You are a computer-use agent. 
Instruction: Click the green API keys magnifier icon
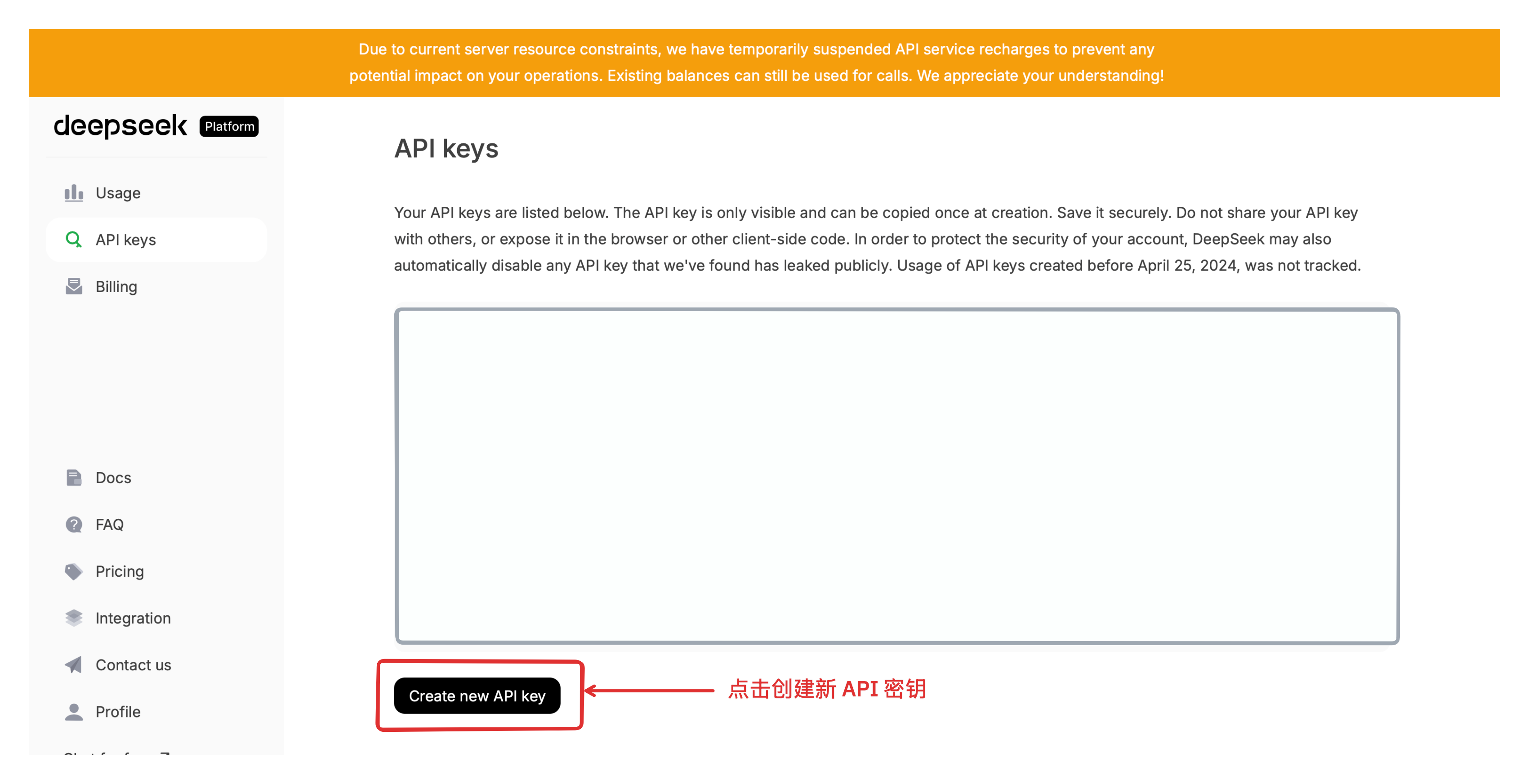pos(74,240)
